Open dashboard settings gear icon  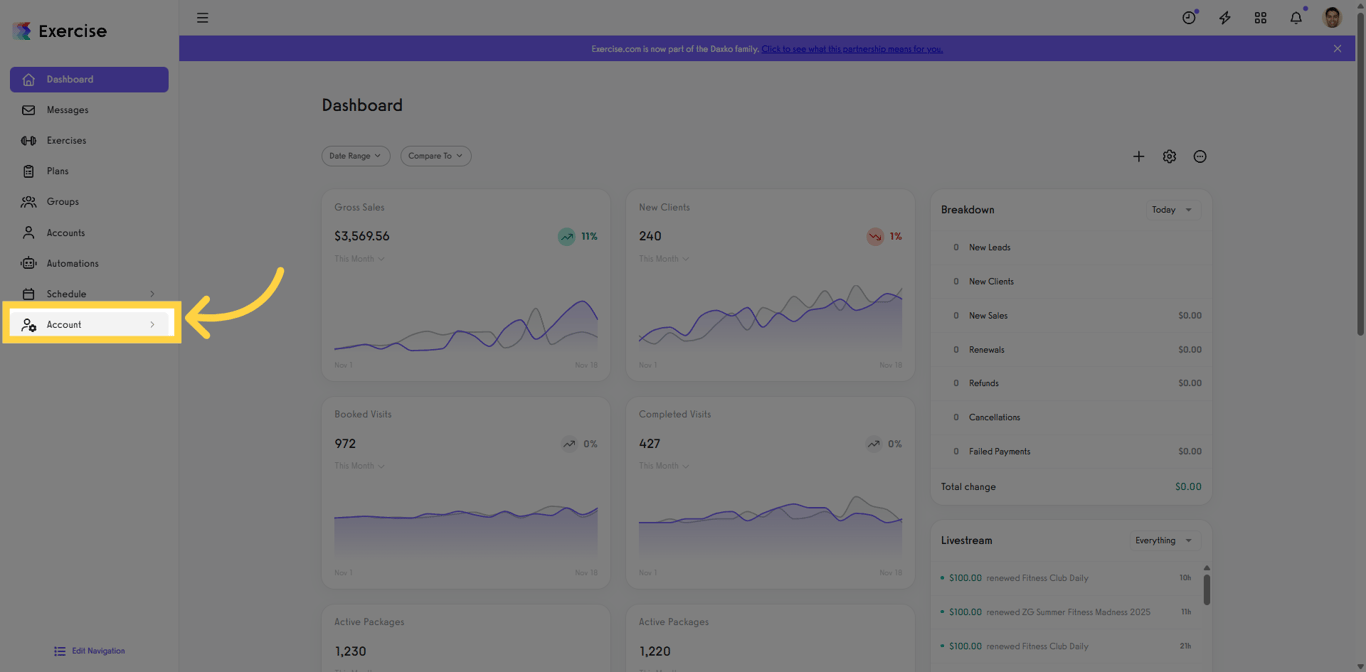[1169, 156]
